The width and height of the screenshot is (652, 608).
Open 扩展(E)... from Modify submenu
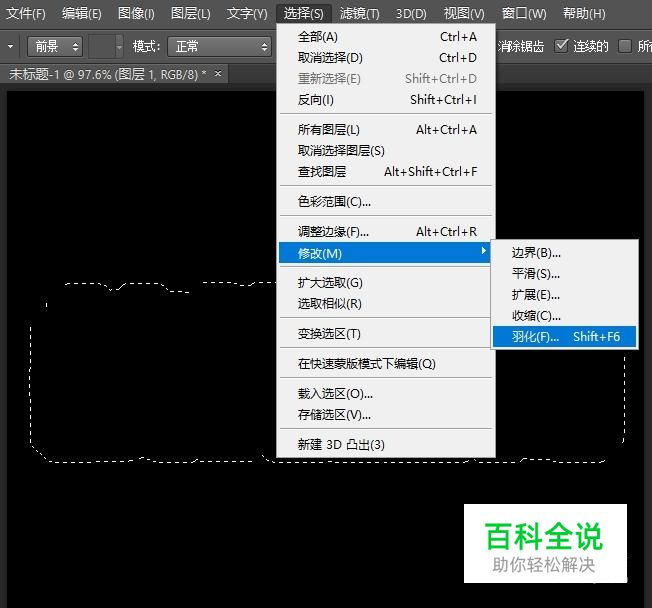[565, 295]
